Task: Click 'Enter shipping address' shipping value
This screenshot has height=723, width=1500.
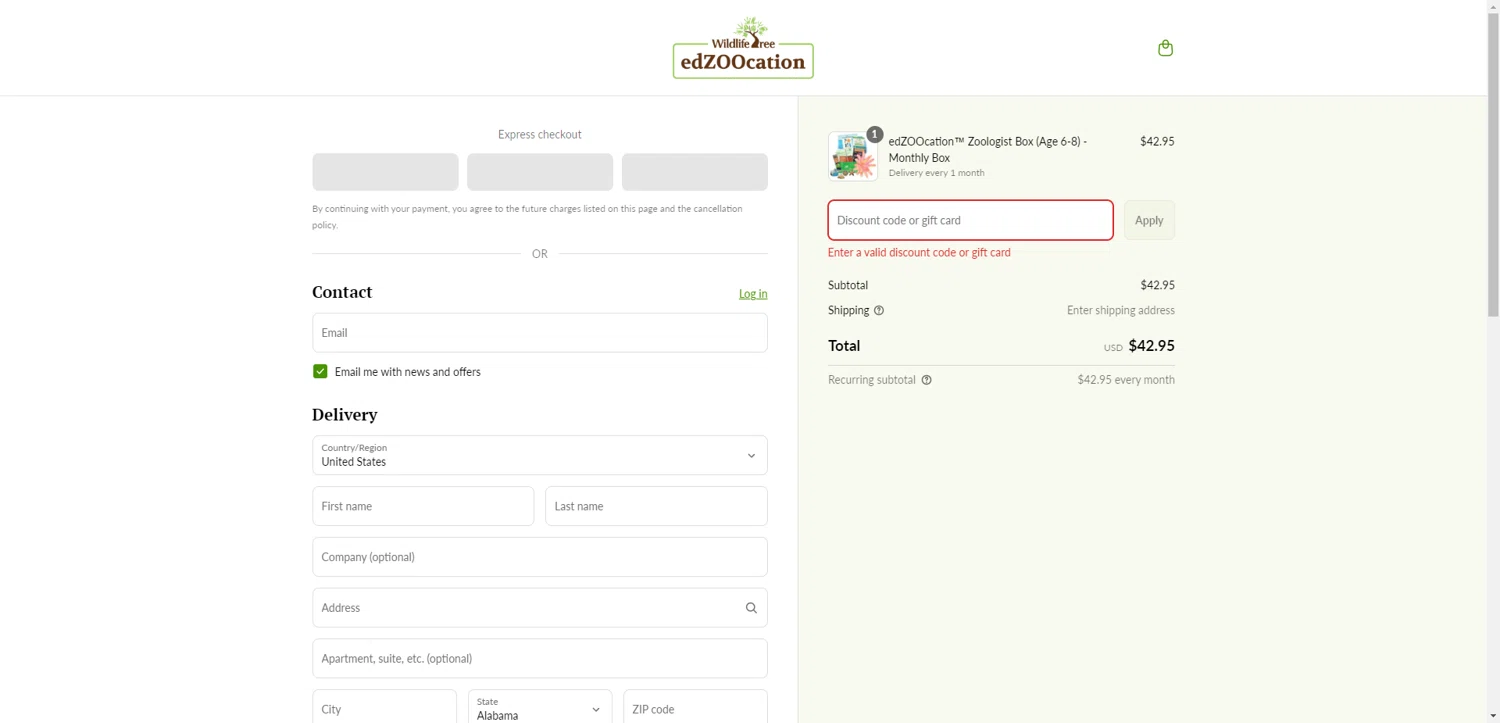Action: [x=1121, y=311]
